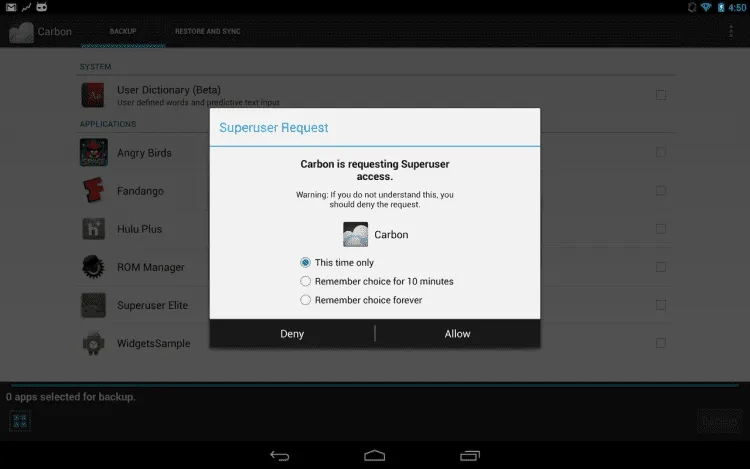Click the 'Angry Birds' list label

pos(144,153)
